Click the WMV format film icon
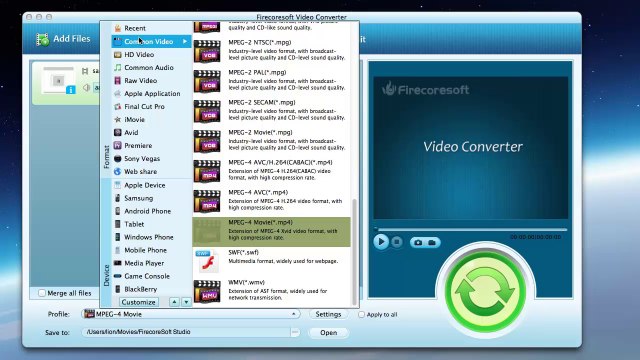The width and height of the screenshot is (640, 360). [207, 291]
